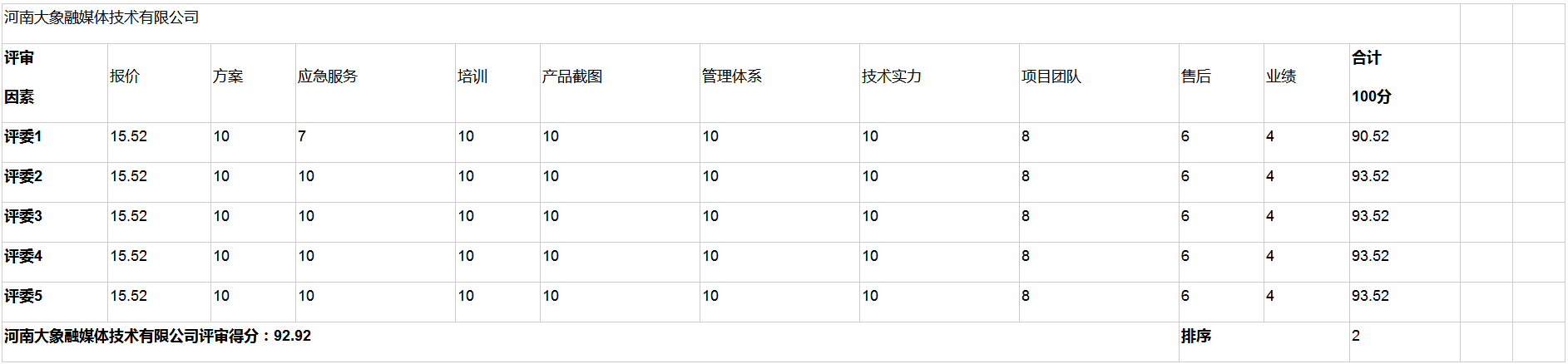The image size is (1568, 364).
Task: Click the 售后 column header
Action: tap(1196, 76)
